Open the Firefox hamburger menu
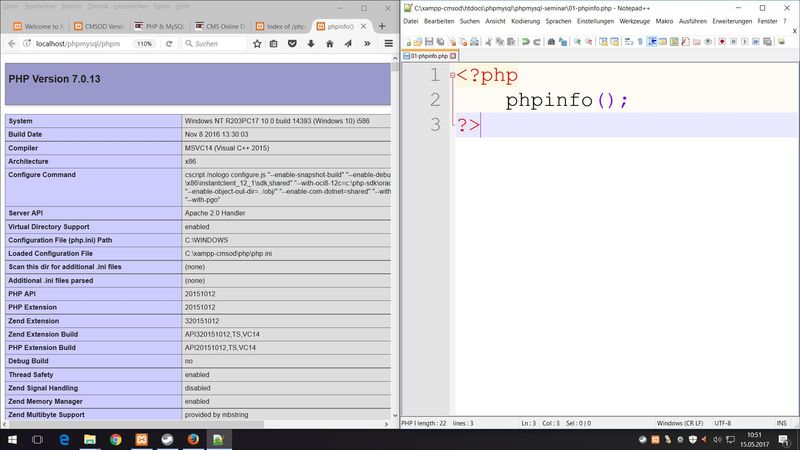Viewport: 800px width, 450px height. pos(389,44)
